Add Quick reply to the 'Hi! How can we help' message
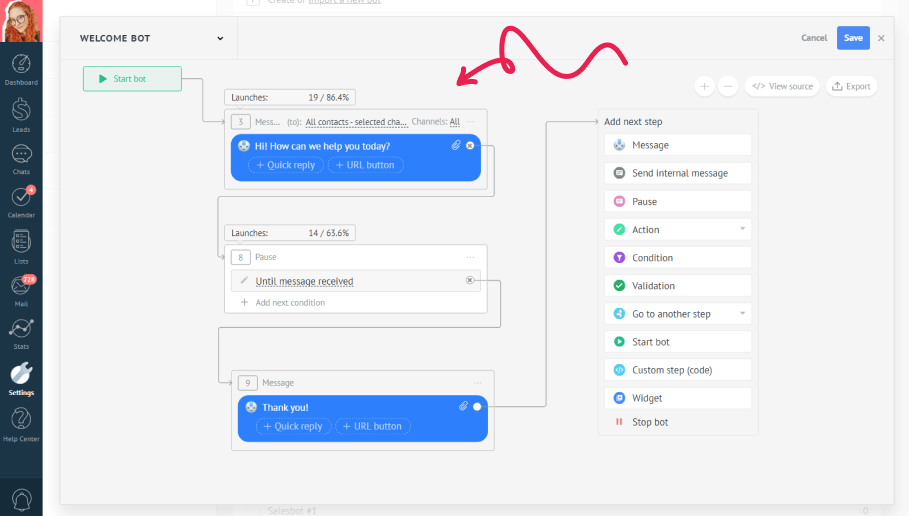This screenshot has height=516, width=909. tap(286, 165)
